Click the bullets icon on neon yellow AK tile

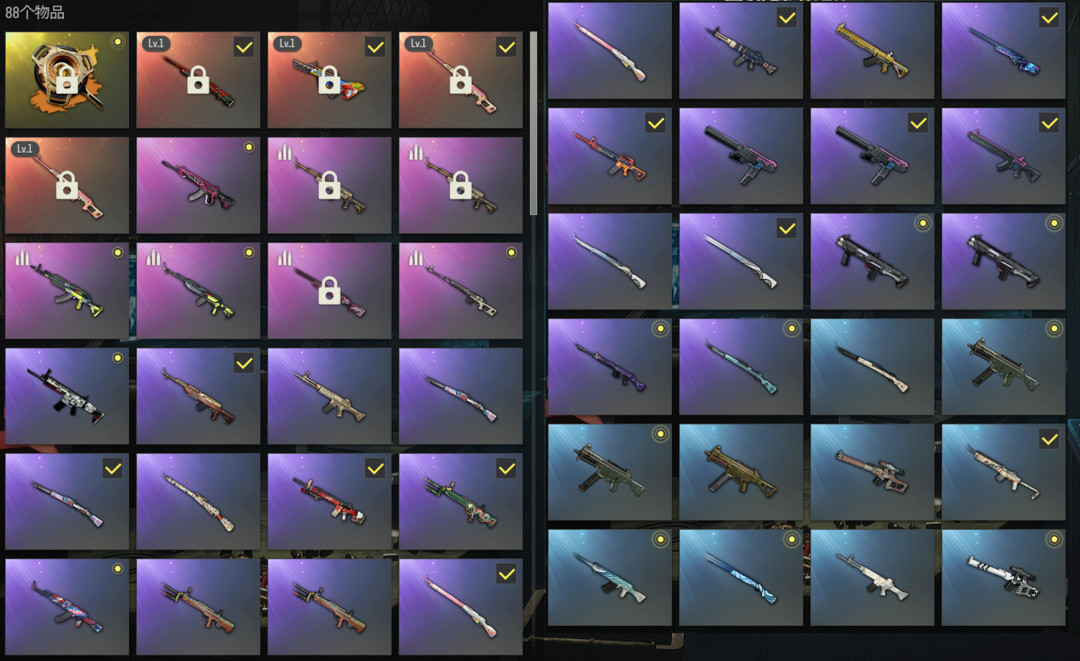(x=22, y=258)
